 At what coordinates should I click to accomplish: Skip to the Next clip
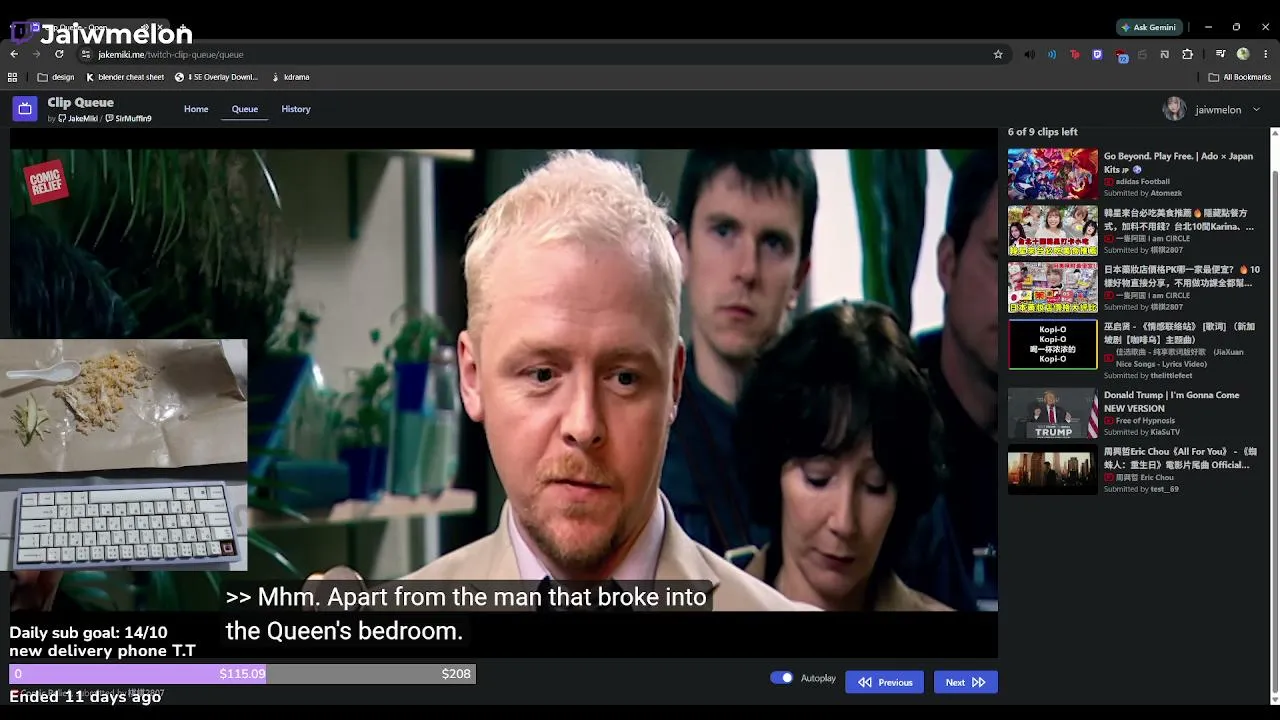pyautogui.click(x=965, y=682)
